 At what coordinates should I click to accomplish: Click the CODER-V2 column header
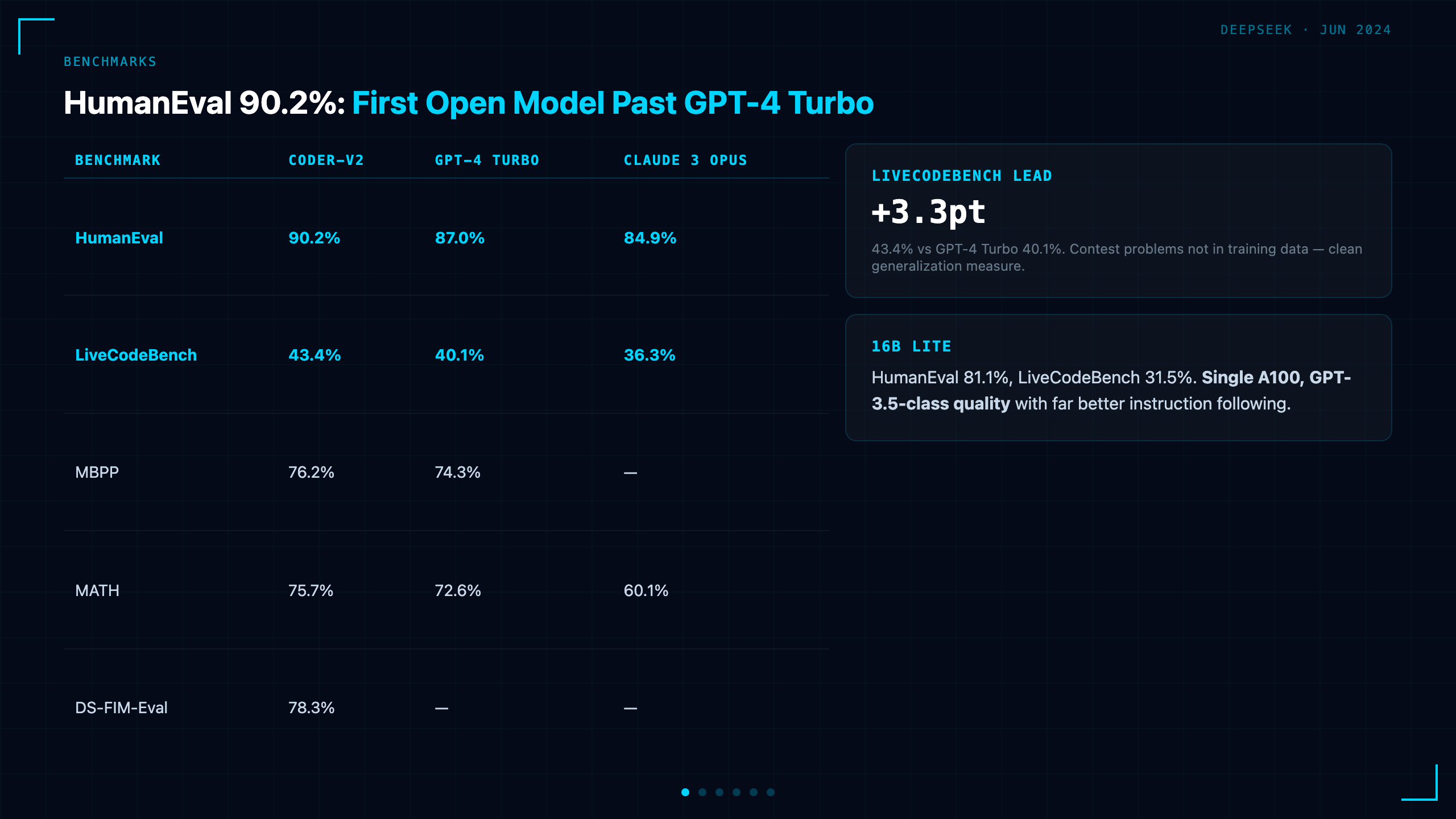(326, 160)
